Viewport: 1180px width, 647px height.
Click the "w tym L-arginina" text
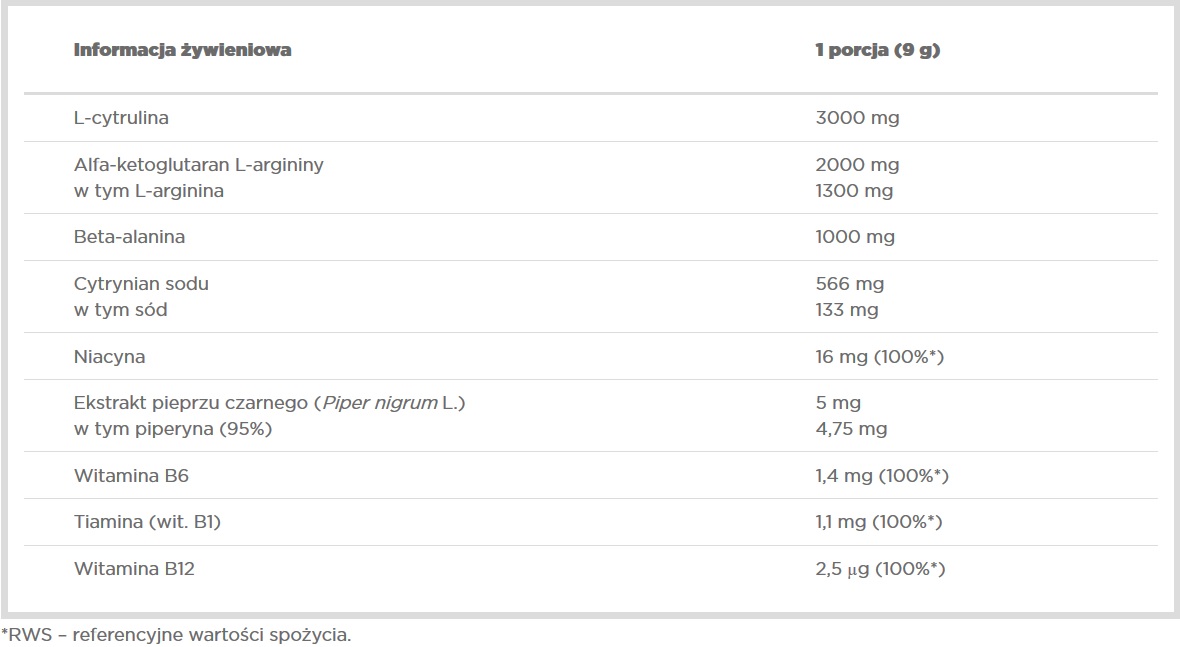[148, 191]
